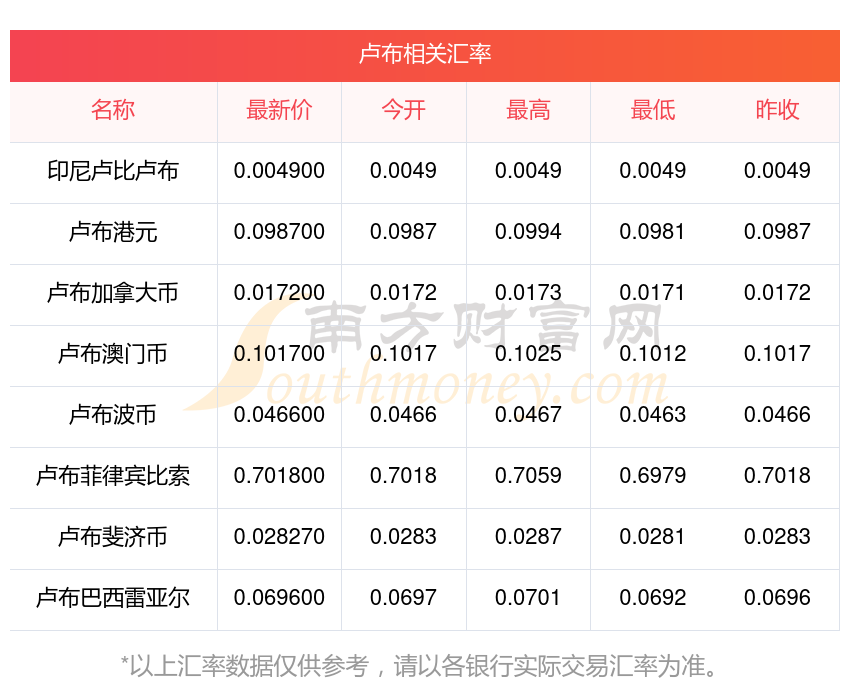Click the 卢布斐济币 row name
Image resolution: width=850 pixels, height=698 pixels.
click(x=113, y=537)
